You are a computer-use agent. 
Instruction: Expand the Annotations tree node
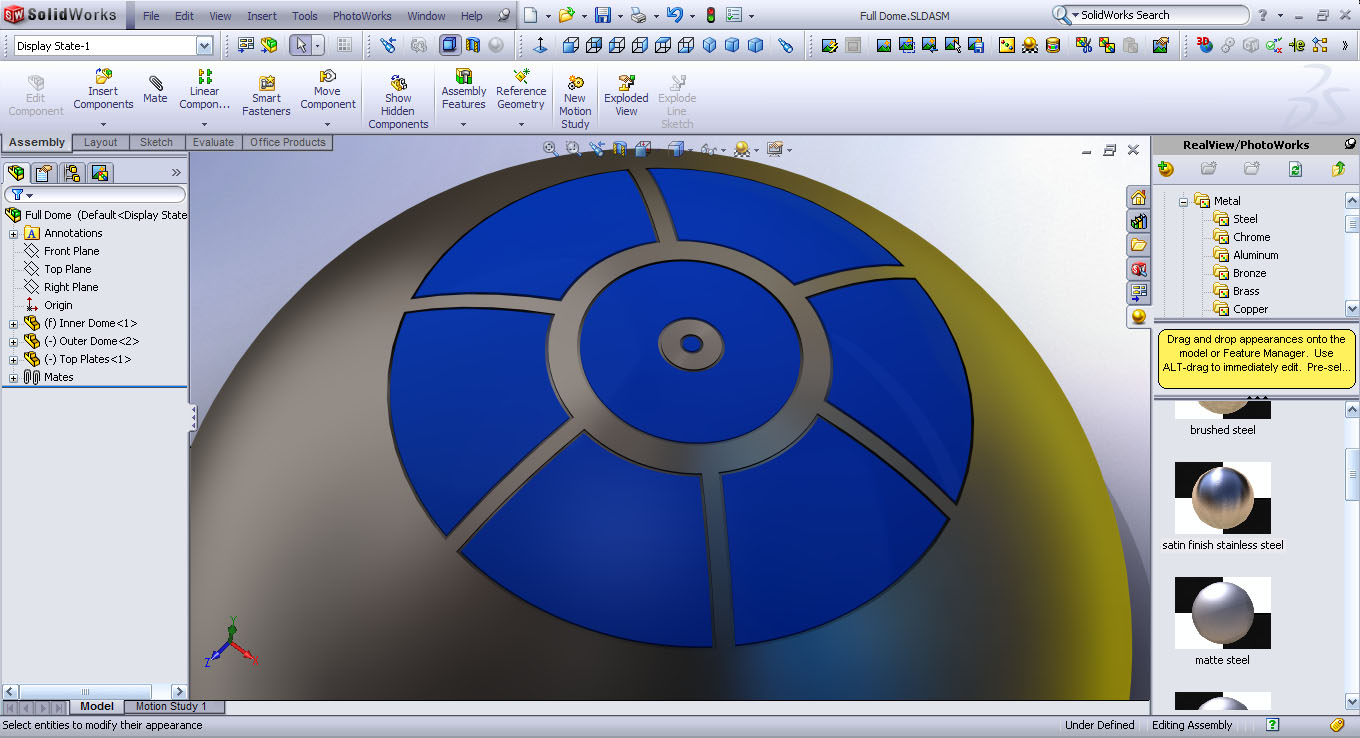14,233
